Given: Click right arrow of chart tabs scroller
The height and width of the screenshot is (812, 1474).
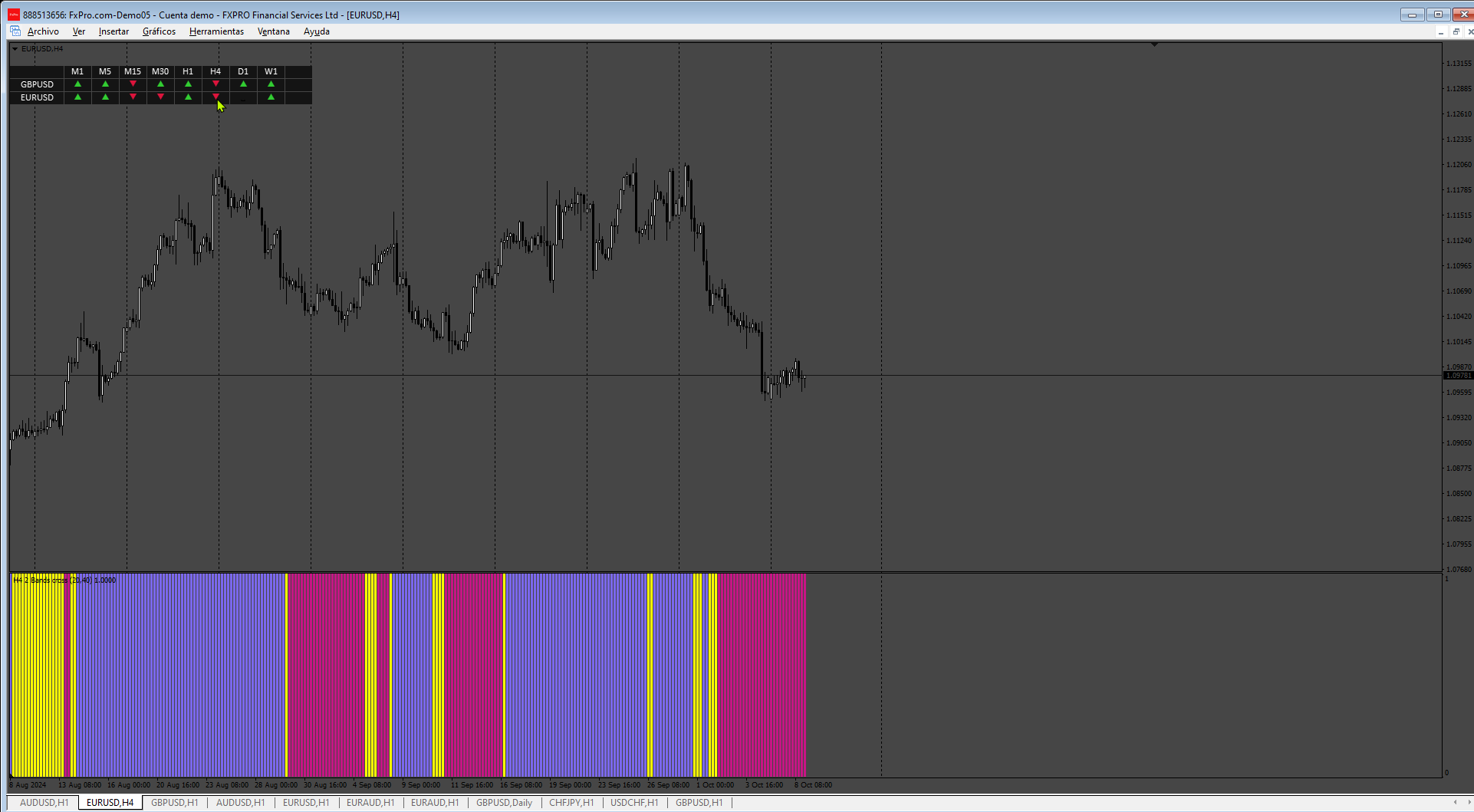Looking at the screenshot, I should (1469, 803).
